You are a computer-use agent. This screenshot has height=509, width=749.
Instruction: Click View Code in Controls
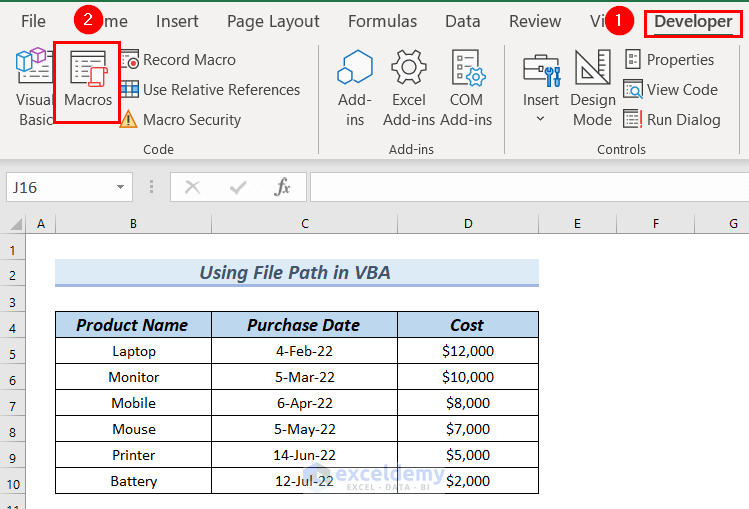(x=671, y=90)
